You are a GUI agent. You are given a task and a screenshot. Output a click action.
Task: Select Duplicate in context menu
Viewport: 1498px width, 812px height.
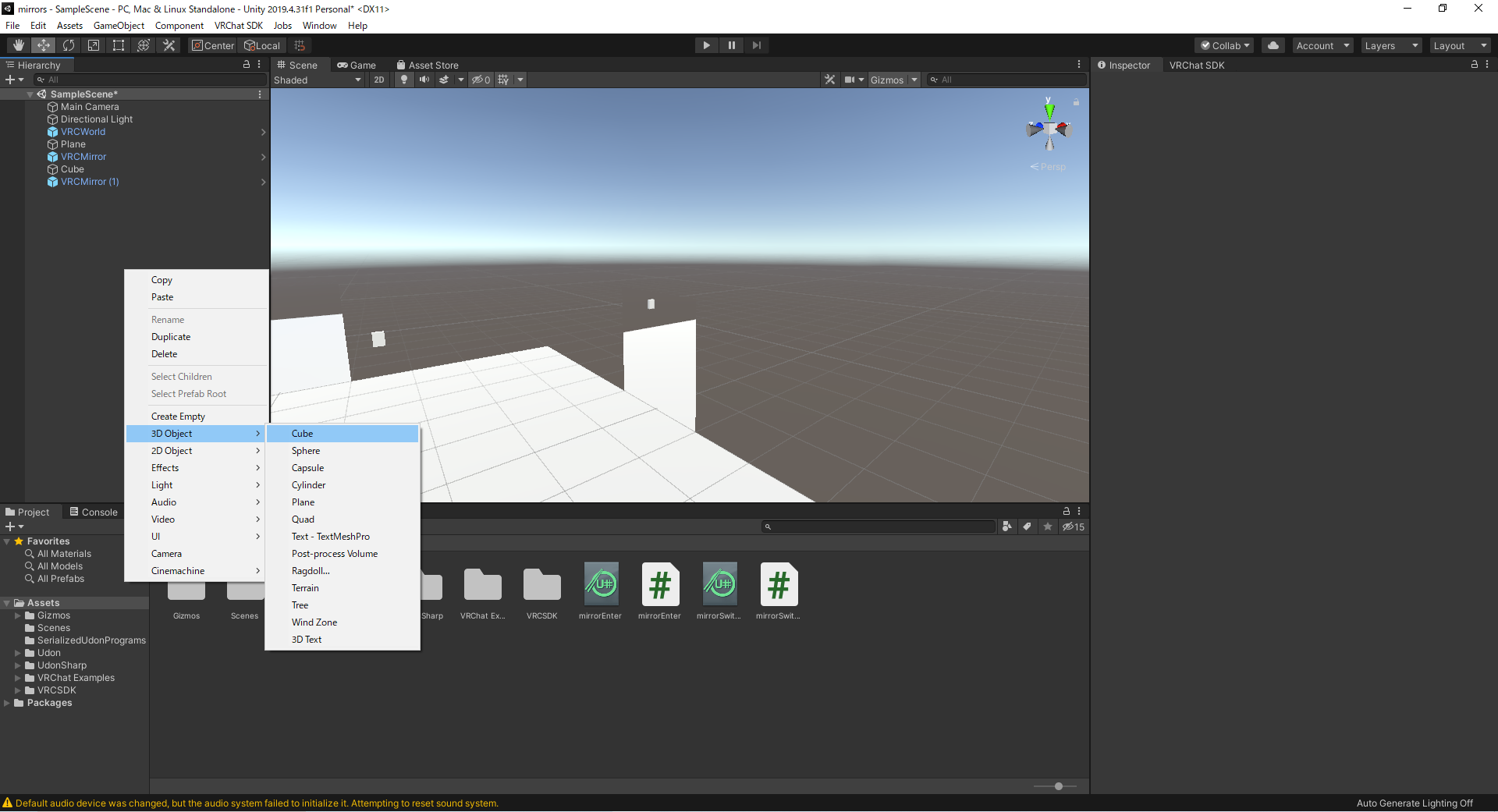[x=197, y=337]
